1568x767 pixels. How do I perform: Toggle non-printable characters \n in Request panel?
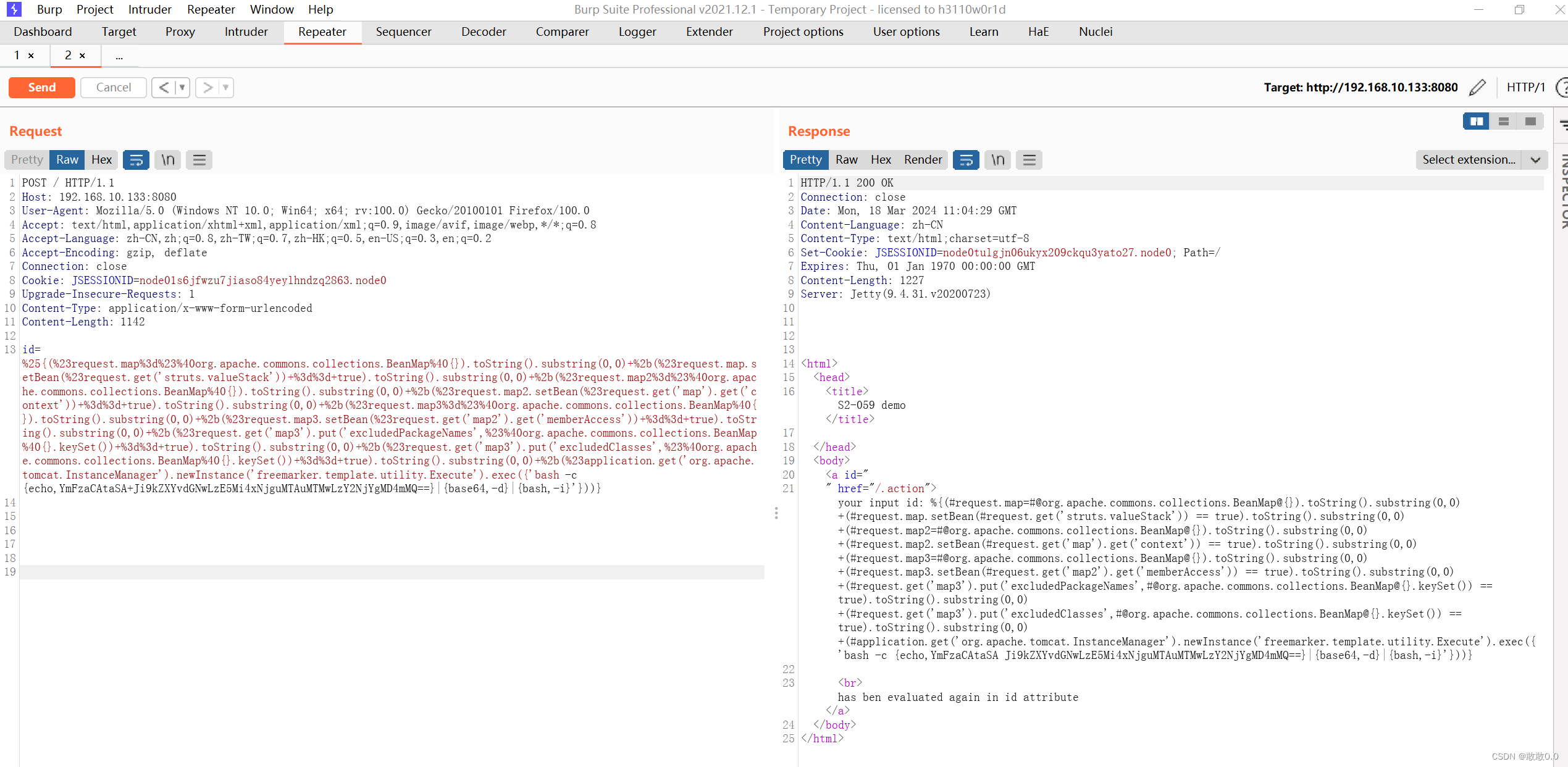point(168,160)
